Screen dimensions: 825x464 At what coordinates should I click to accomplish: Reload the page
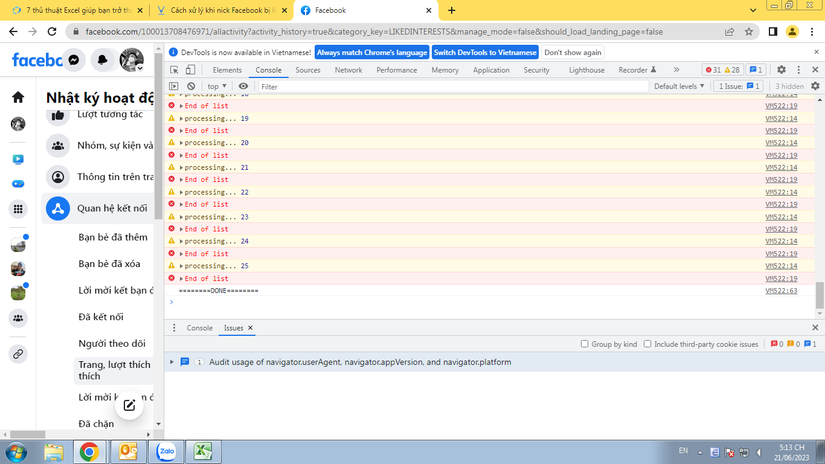[x=52, y=32]
